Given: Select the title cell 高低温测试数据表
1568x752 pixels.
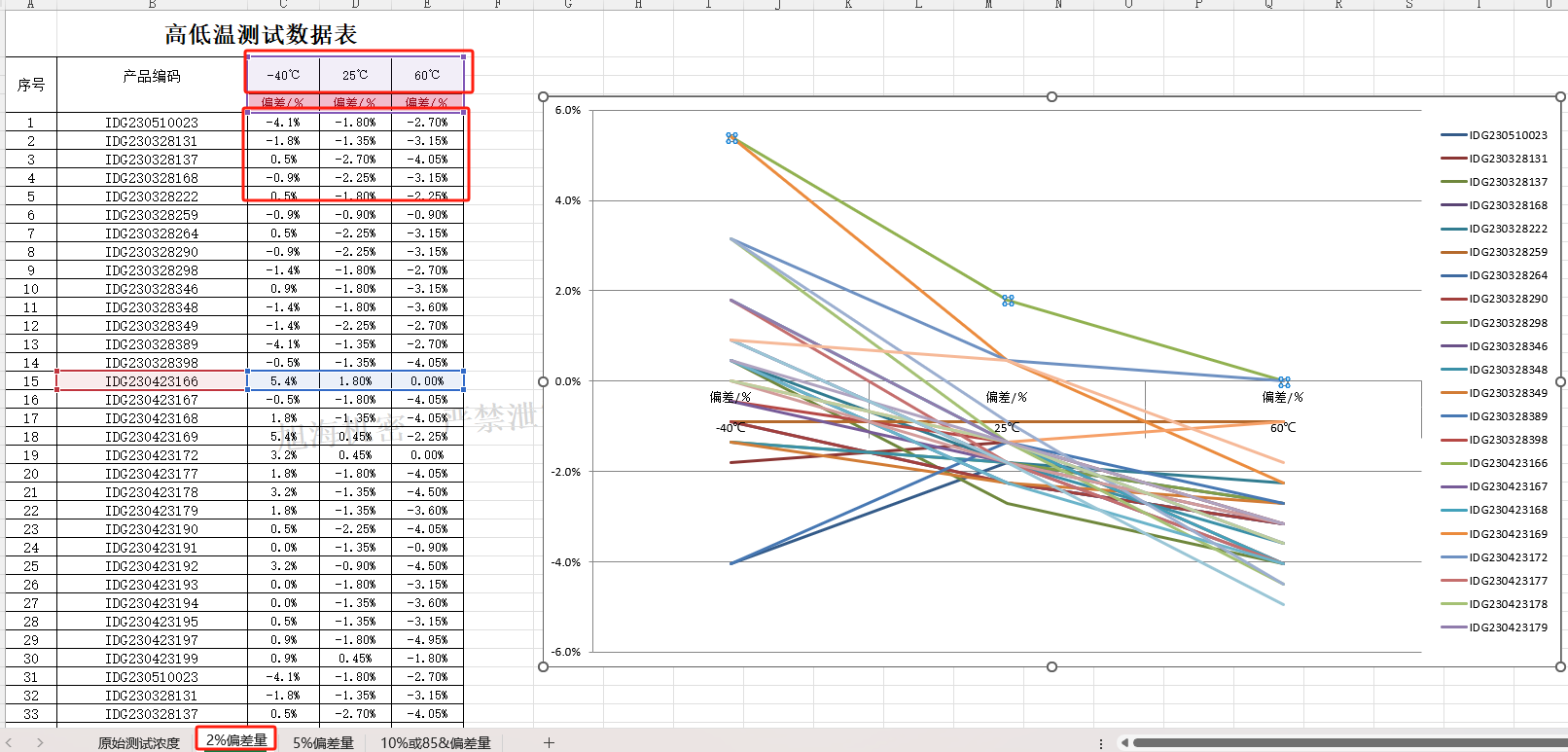Looking at the screenshot, I should tap(261, 35).
